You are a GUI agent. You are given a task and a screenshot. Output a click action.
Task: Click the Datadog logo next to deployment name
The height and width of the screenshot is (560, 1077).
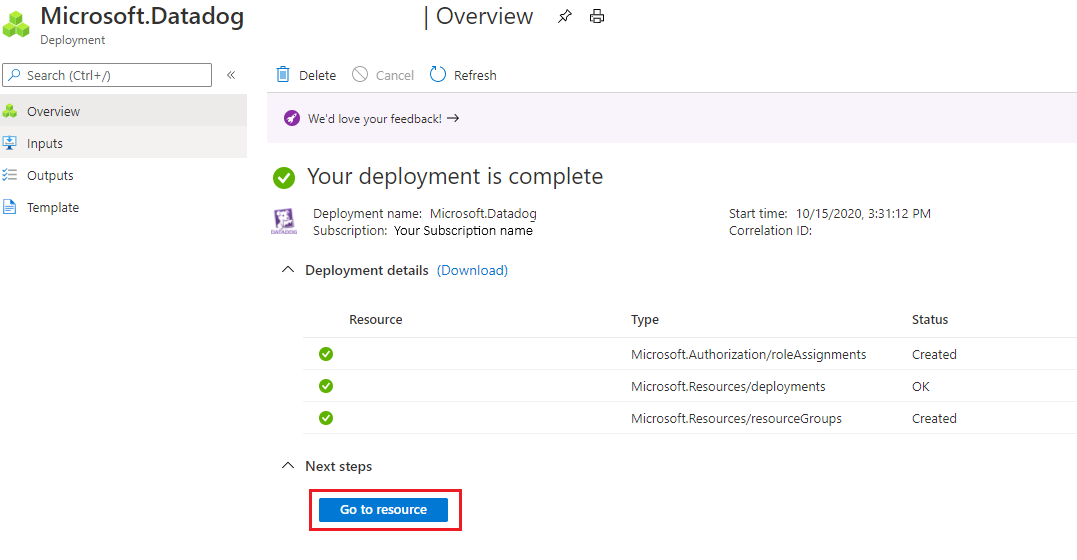(x=284, y=221)
